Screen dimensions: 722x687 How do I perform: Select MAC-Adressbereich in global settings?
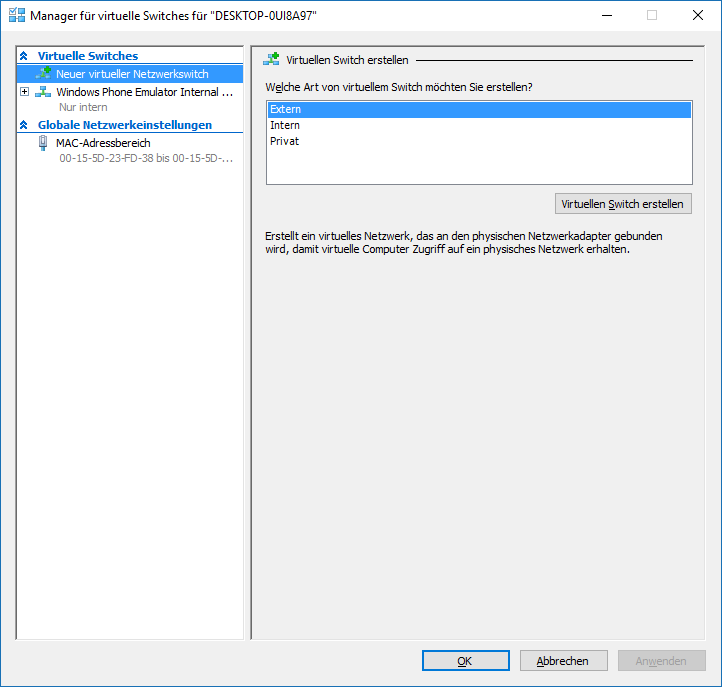tap(103, 143)
